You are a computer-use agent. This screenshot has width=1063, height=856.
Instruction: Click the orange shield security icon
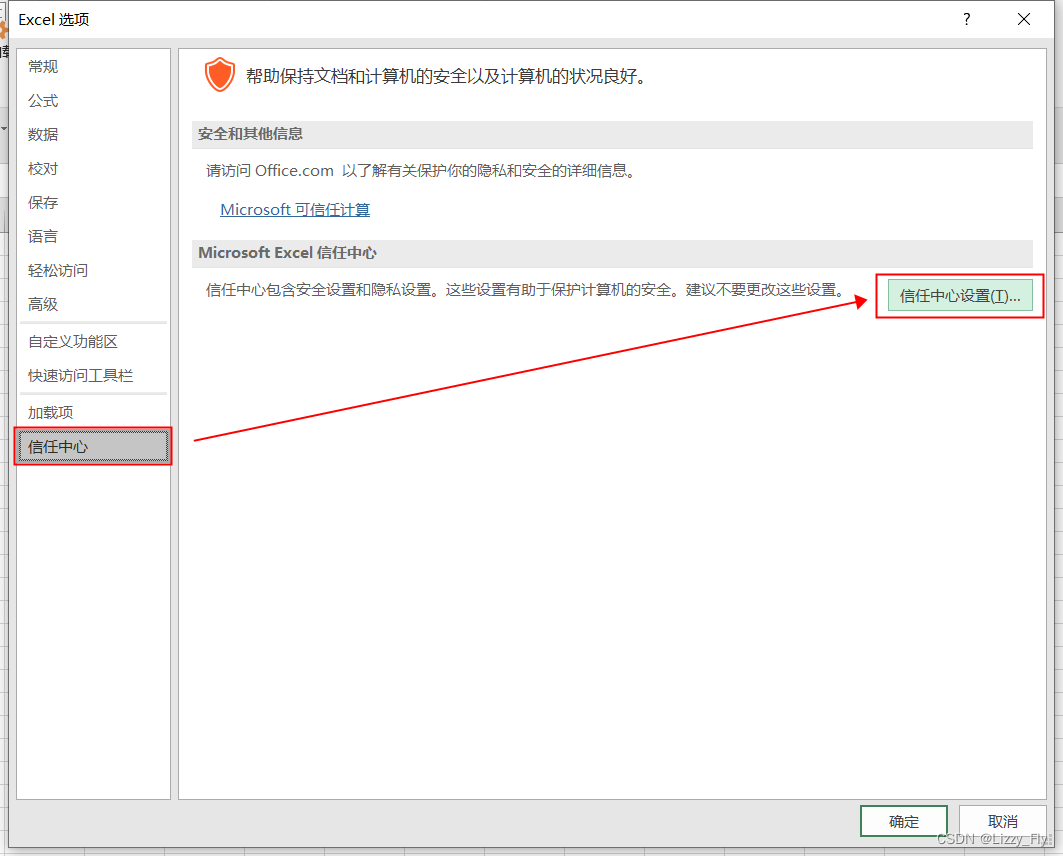tap(220, 75)
